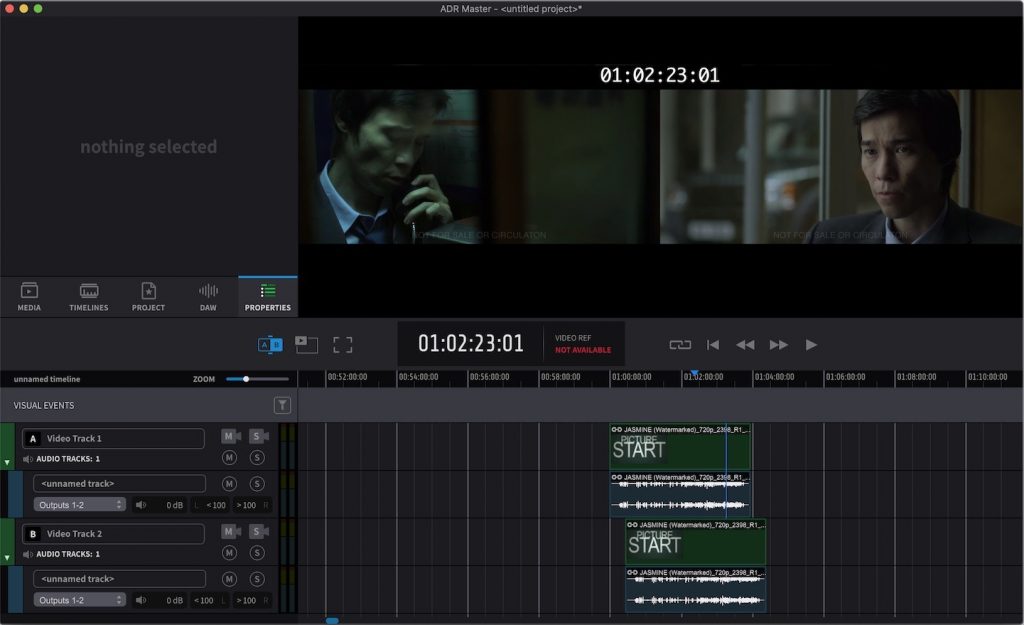Click the 00:56:00:00 mark on the timeline ruler
The height and width of the screenshot is (625, 1024).
489,377
